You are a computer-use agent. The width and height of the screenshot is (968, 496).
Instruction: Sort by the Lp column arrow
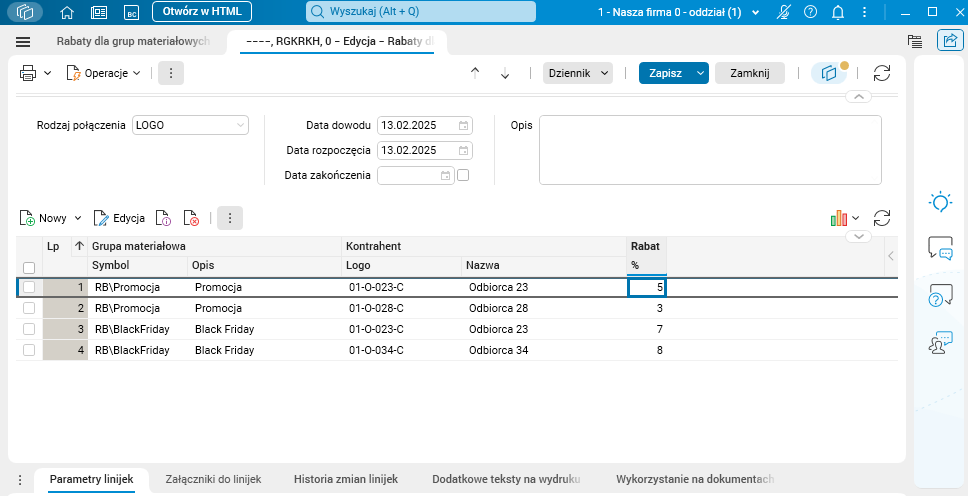click(79, 246)
